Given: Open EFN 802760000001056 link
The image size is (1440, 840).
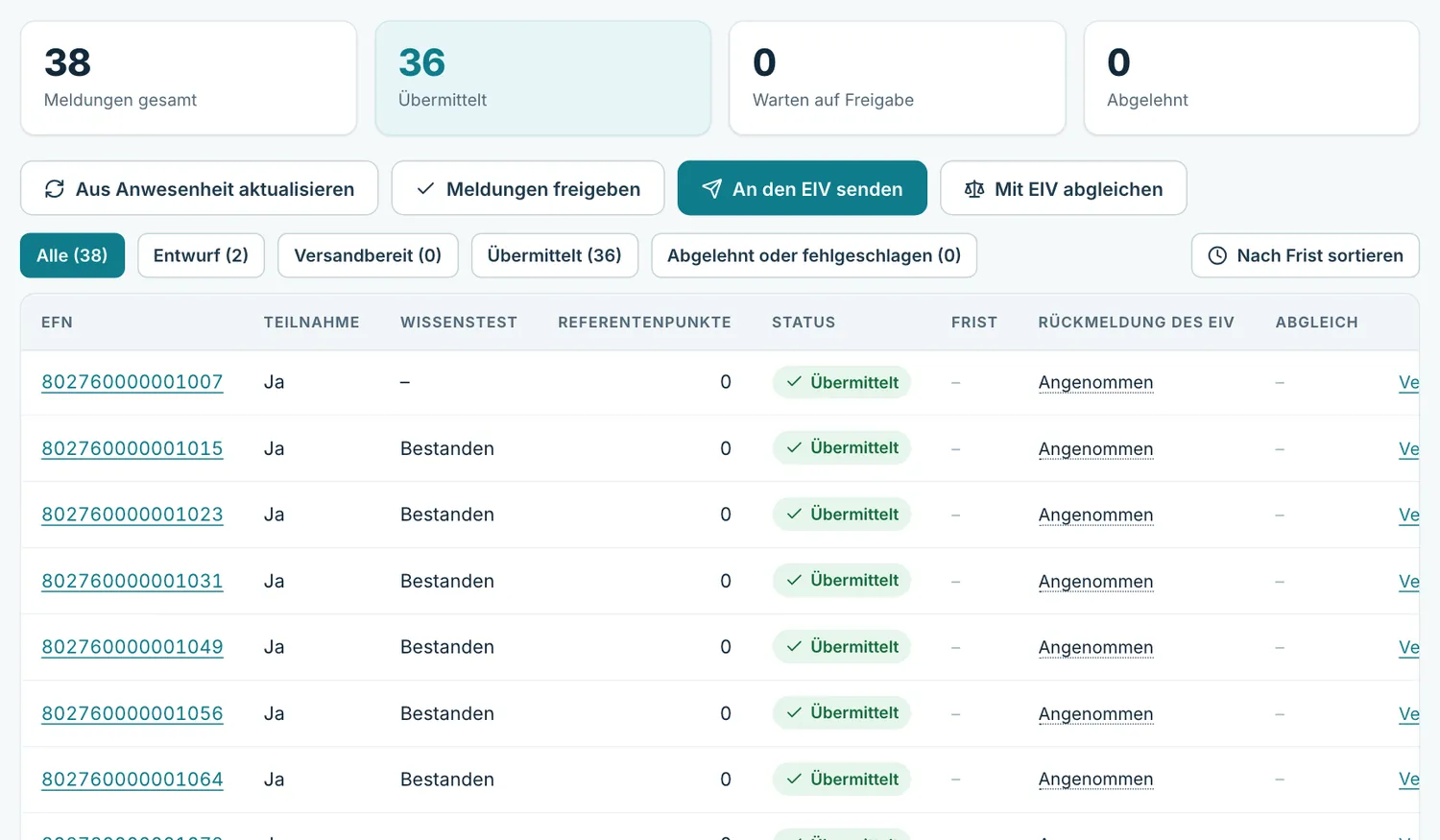Looking at the screenshot, I should coord(132,713).
